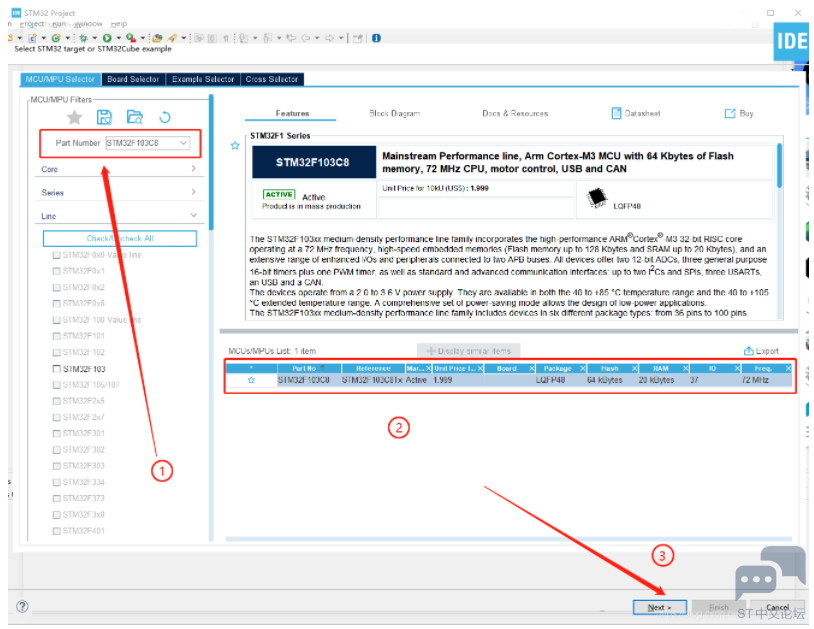Toggle the STM32F0x0 Value line checkbox
The width and height of the screenshot is (814, 629).
57,255
